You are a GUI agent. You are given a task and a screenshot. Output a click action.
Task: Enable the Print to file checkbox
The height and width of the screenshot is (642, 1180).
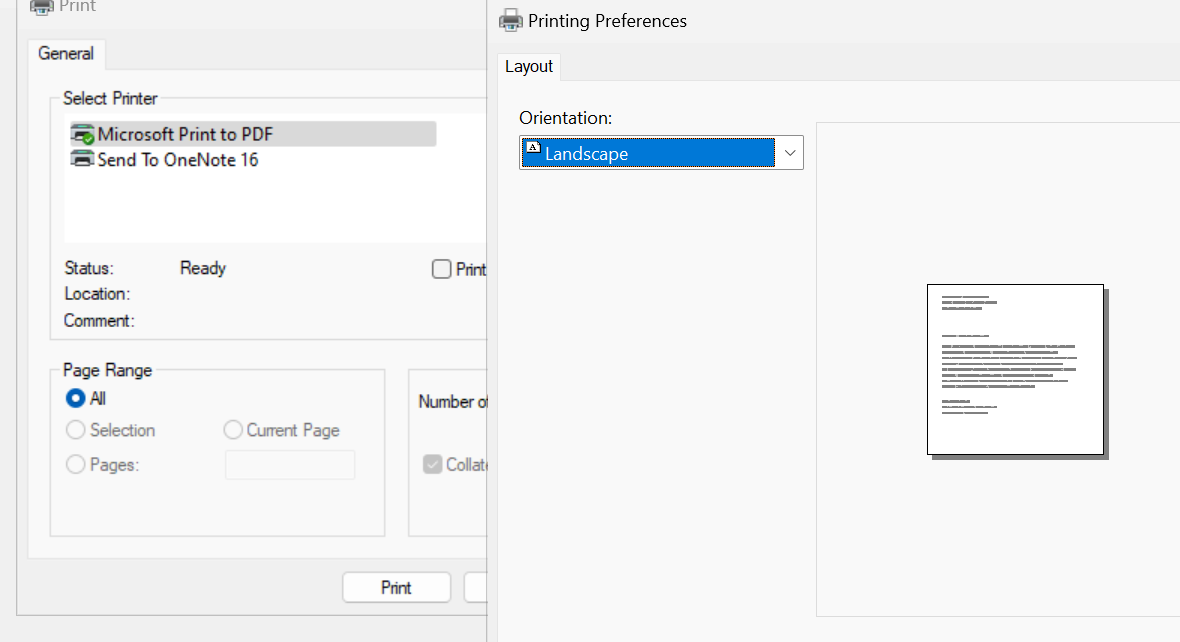coord(441,268)
